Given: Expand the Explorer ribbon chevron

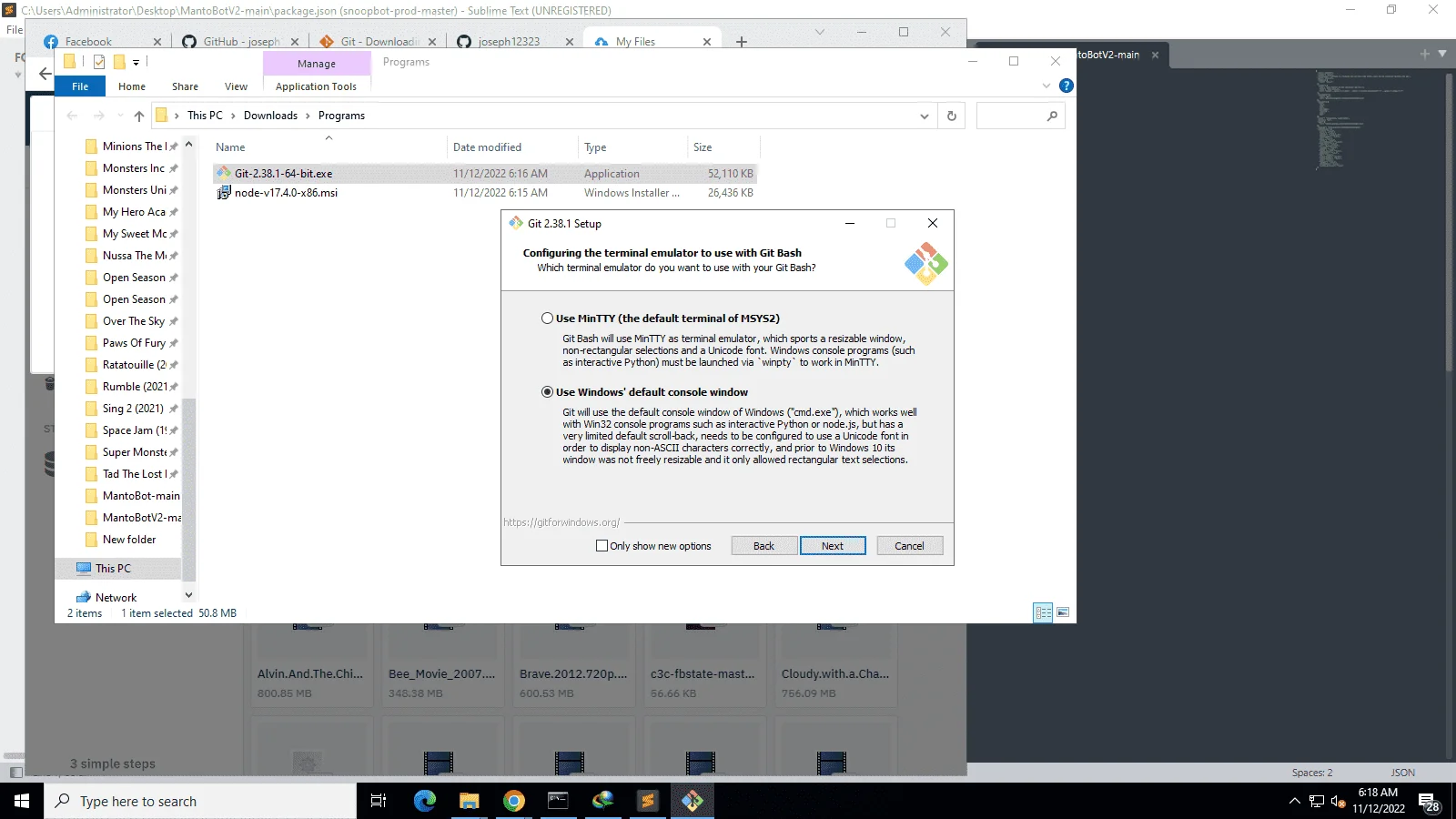Looking at the screenshot, I should tap(1046, 86).
